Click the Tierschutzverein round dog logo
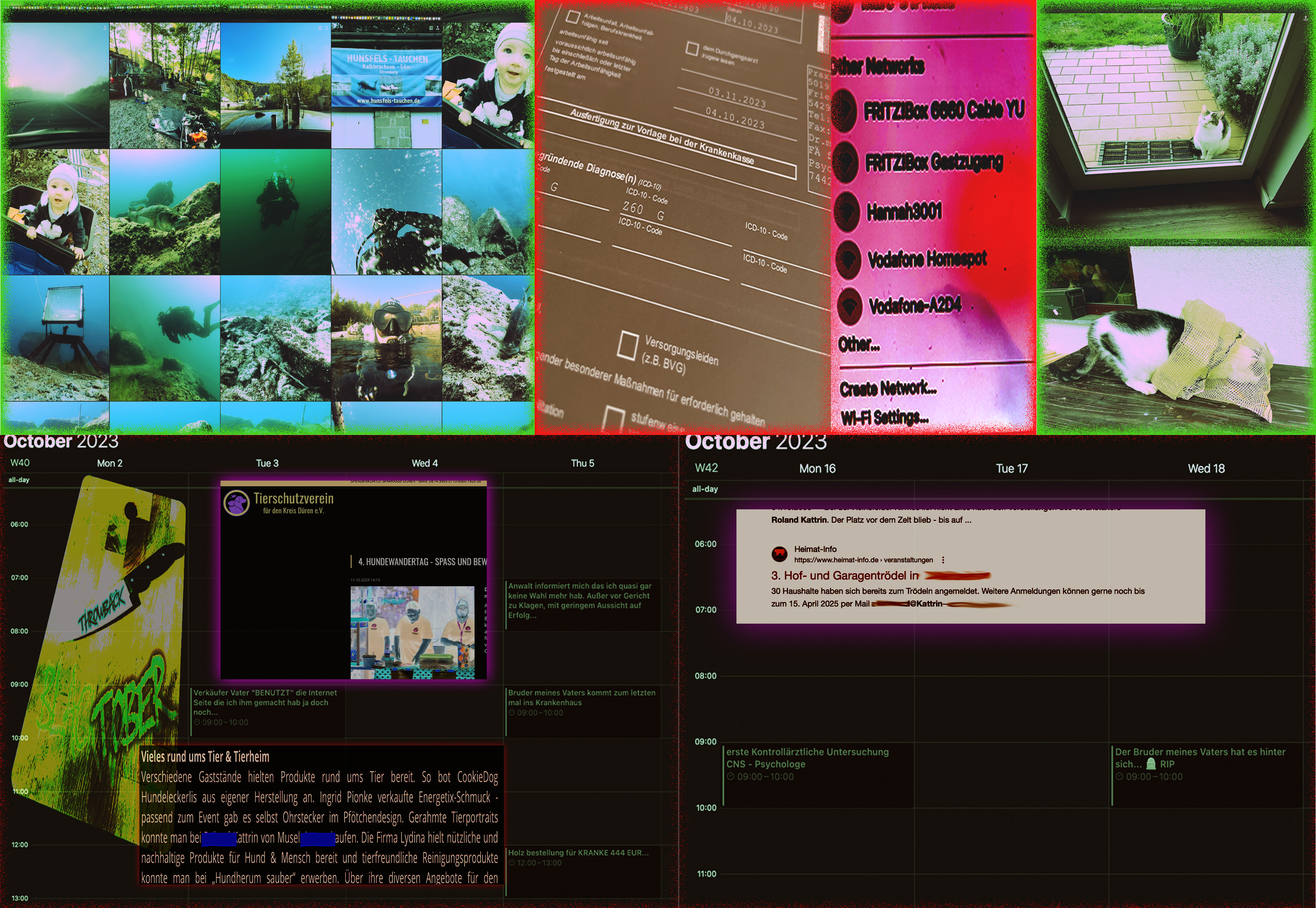1316x908 pixels. pyautogui.click(x=236, y=503)
